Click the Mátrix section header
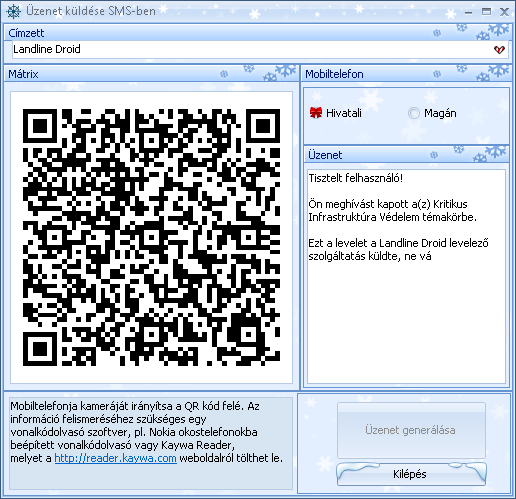 pyautogui.click(x=152, y=74)
